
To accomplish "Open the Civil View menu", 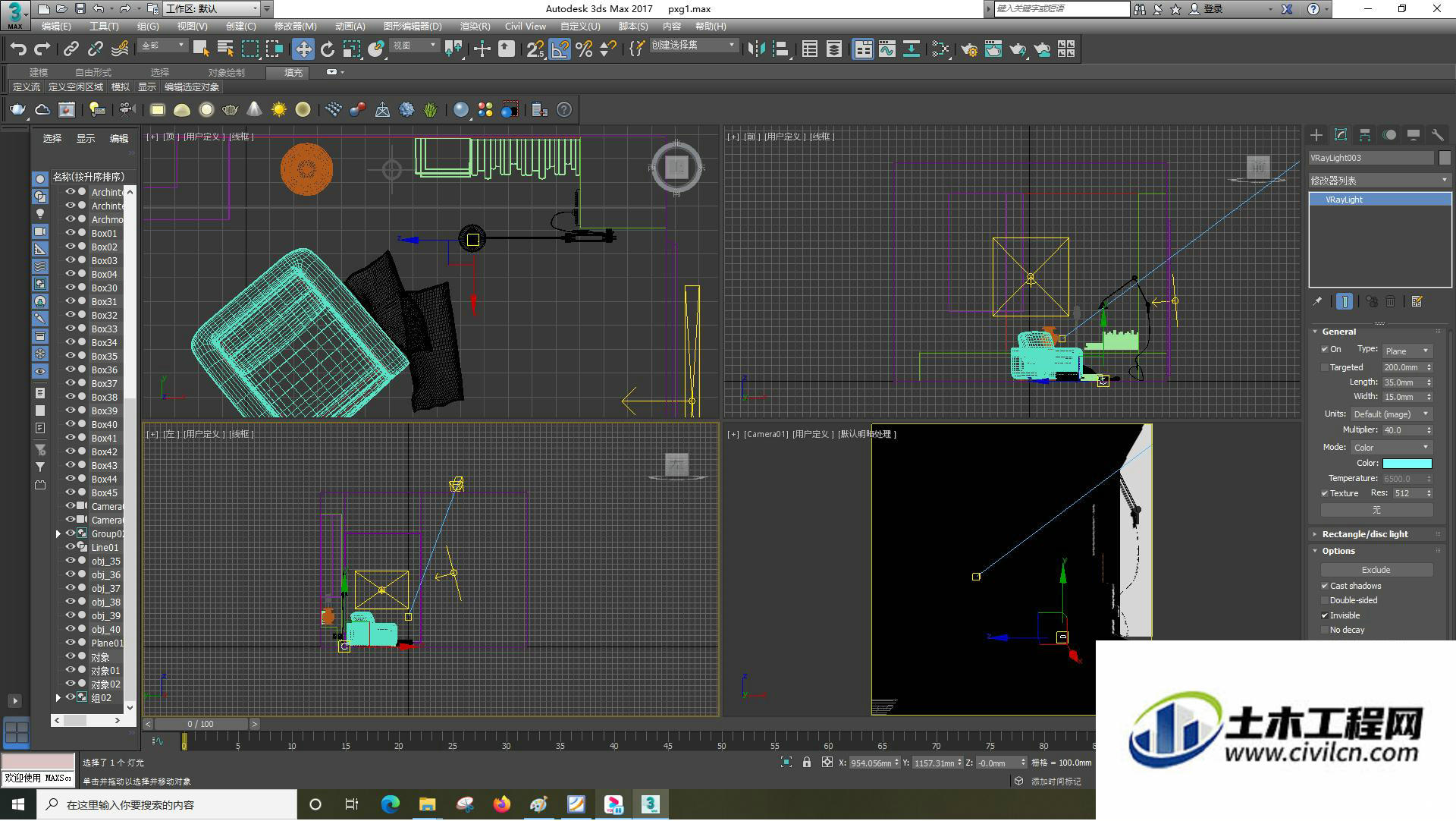I will coord(526,27).
